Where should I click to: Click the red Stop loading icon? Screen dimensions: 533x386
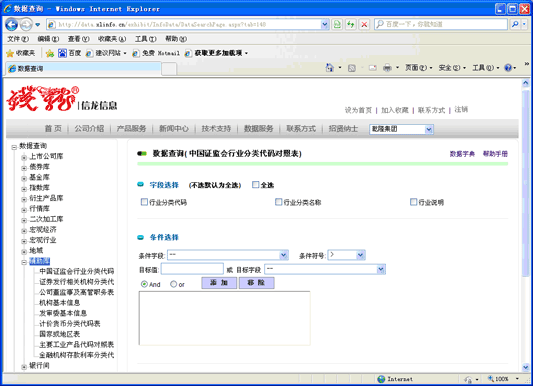click(x=364, y=24)
